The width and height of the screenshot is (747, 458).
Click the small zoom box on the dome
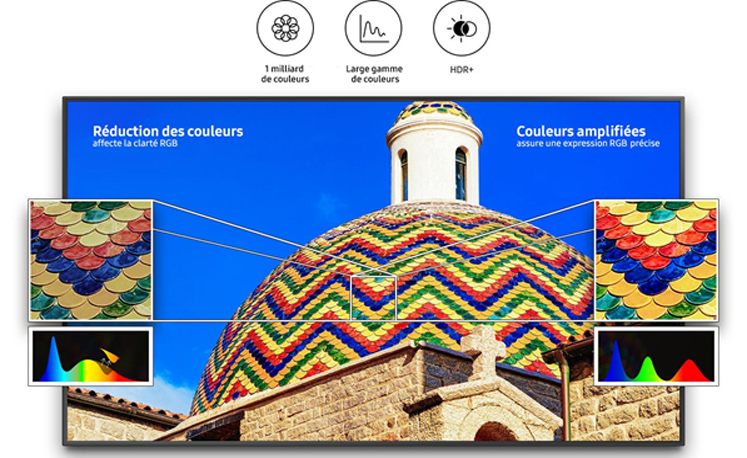[x=374, y=297]
